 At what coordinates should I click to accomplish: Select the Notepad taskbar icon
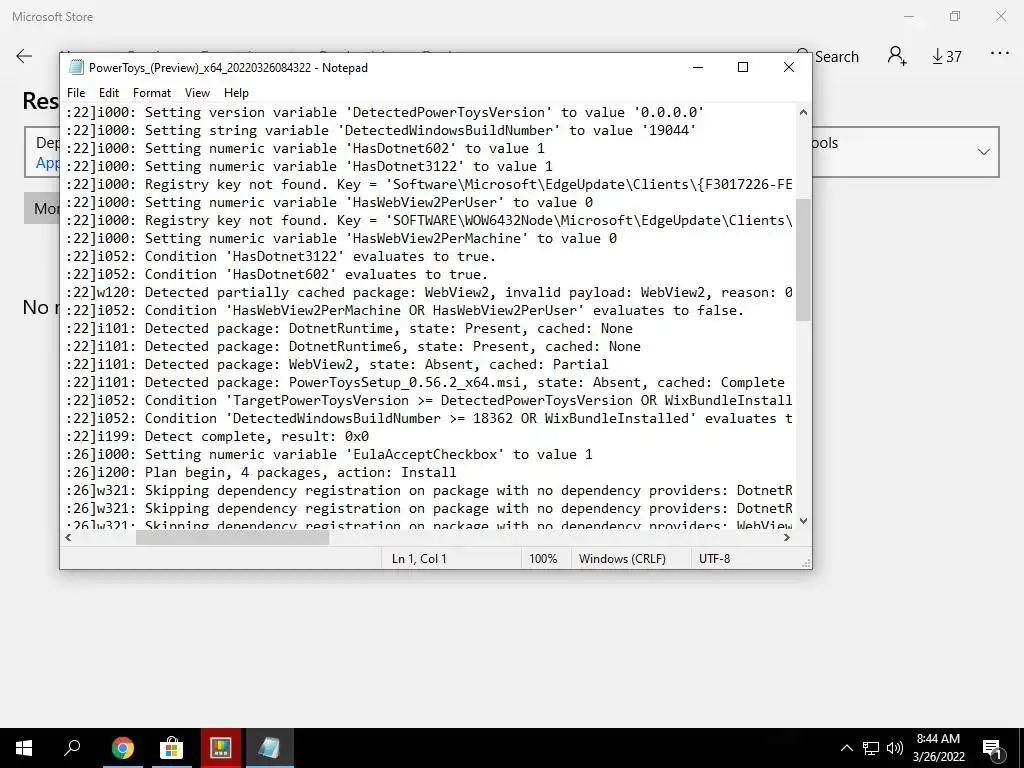tap(270, 748)
